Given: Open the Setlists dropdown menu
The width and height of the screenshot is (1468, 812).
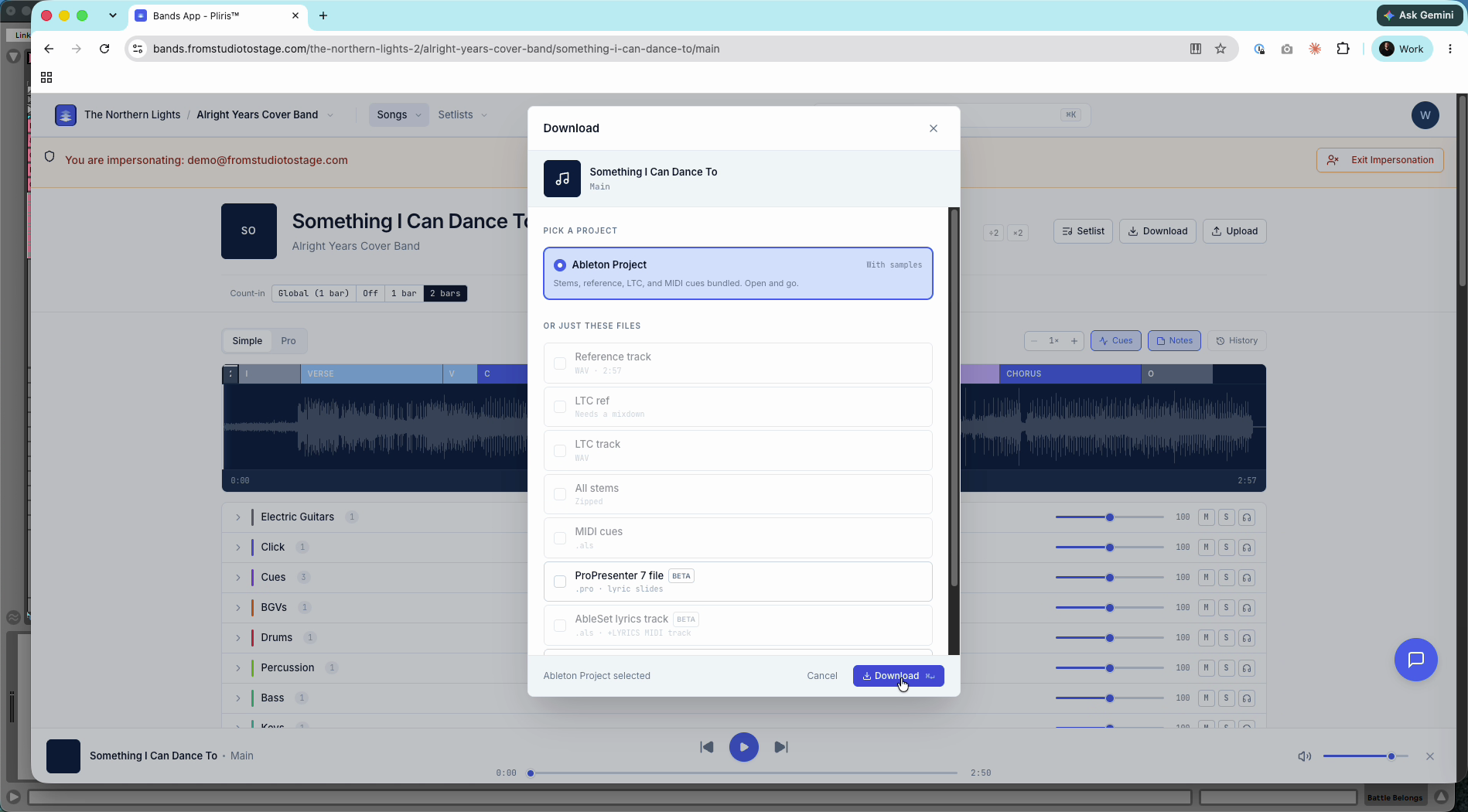Looking at the screenshot, I should click(x=463, y=114).
